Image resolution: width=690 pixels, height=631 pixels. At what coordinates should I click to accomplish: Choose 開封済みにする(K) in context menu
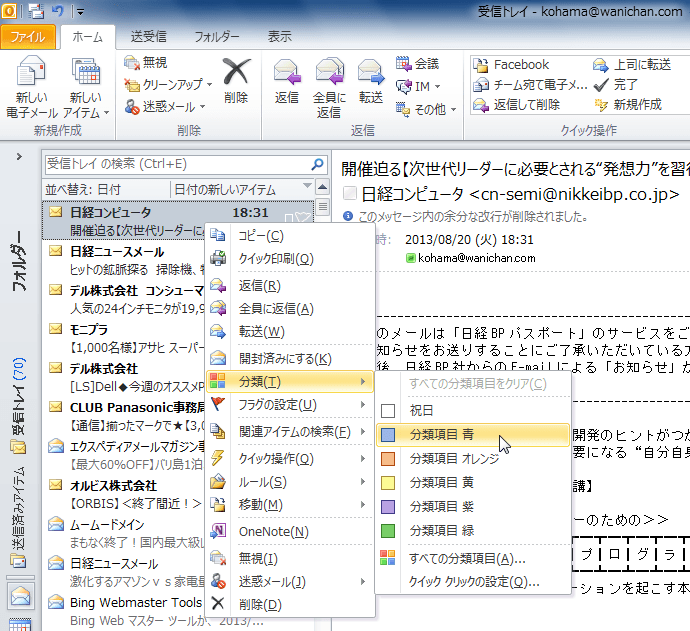pos(290,359)
